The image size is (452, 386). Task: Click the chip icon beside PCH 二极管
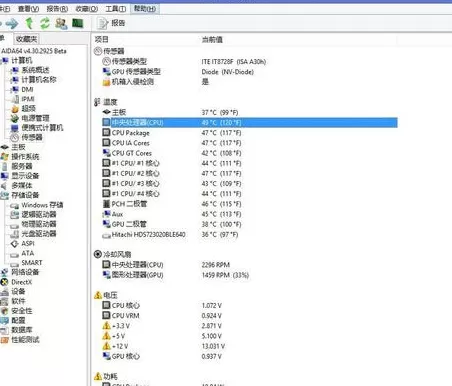point(106,204)
